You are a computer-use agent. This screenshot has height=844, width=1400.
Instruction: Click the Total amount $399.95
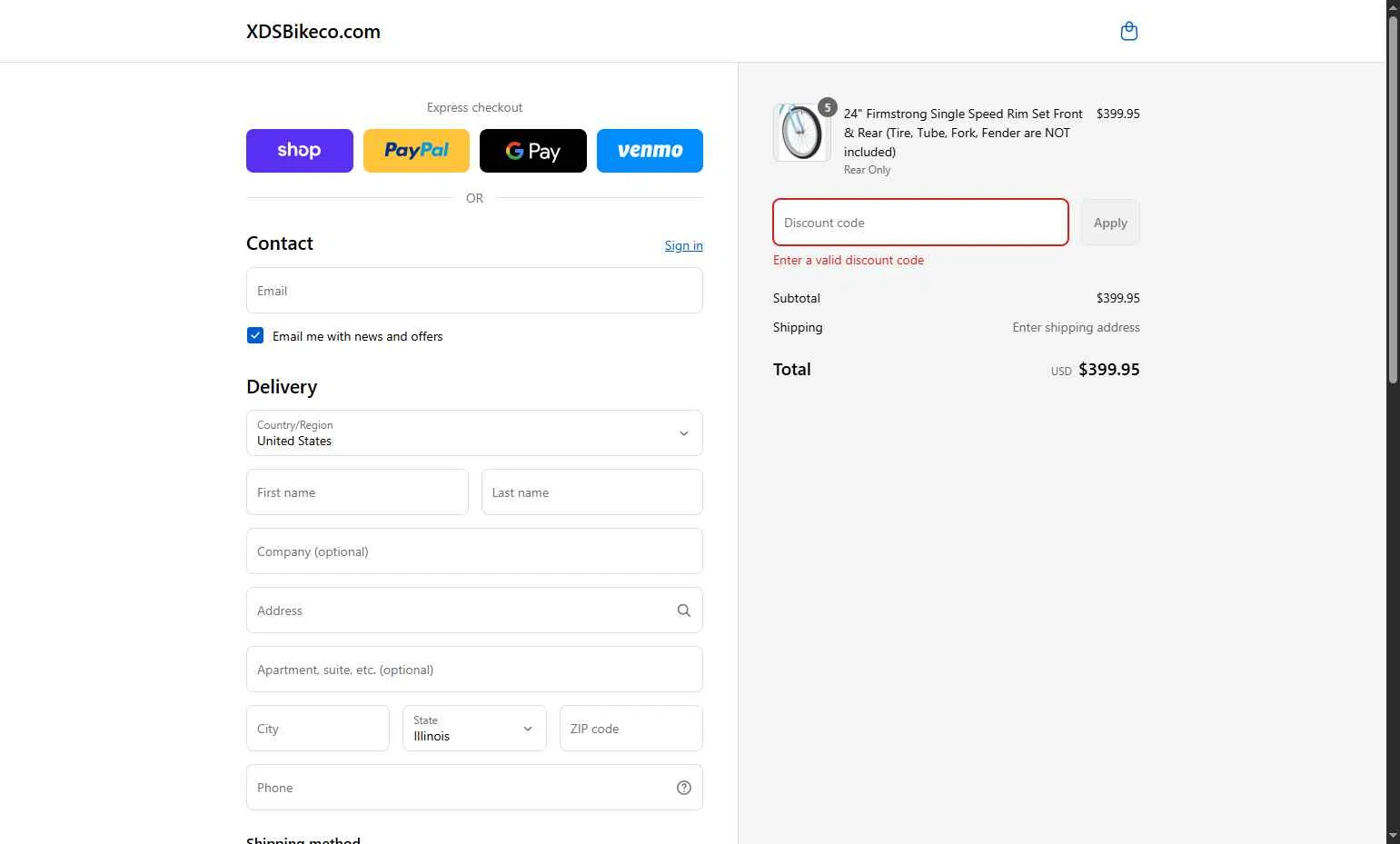[1109, 370]
